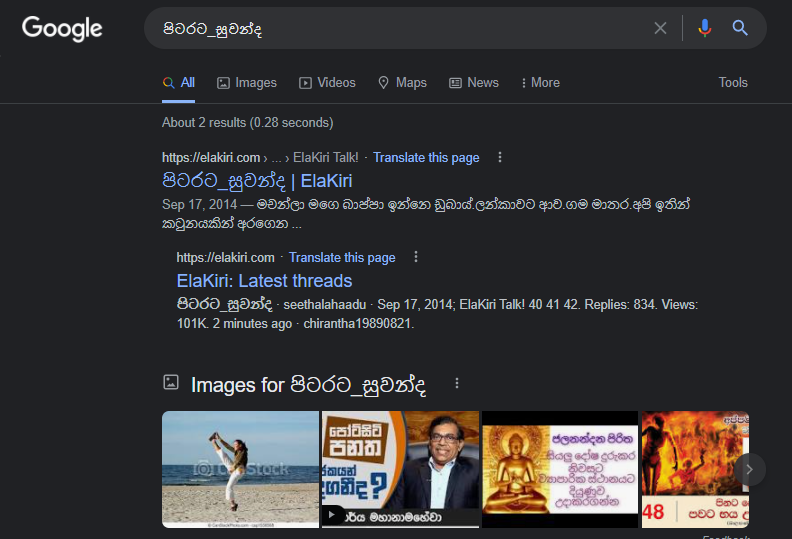Click the Sep 17, 2014 snippet text
Image resolution: width=792 pixels, height=539 pixels.
point(199,205)
